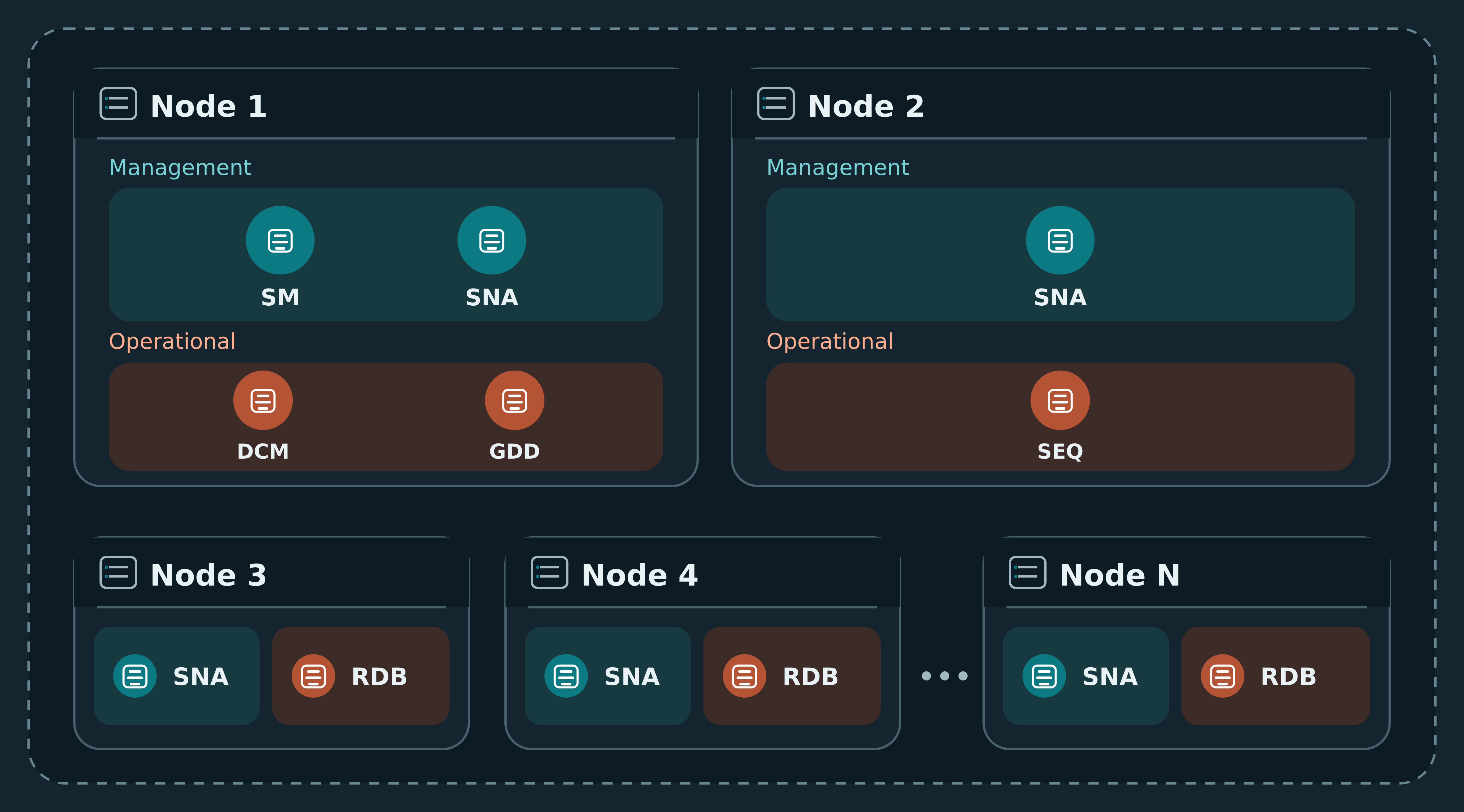Click the server icon beside Node 3
1464x812 pixels.
(118, 572)
